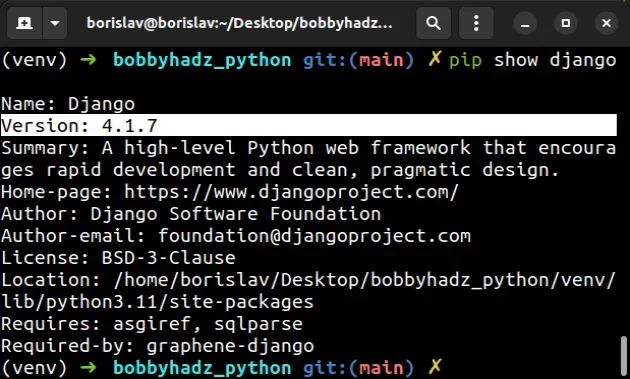Close the terminal window
630x379 pixels.
606,23
